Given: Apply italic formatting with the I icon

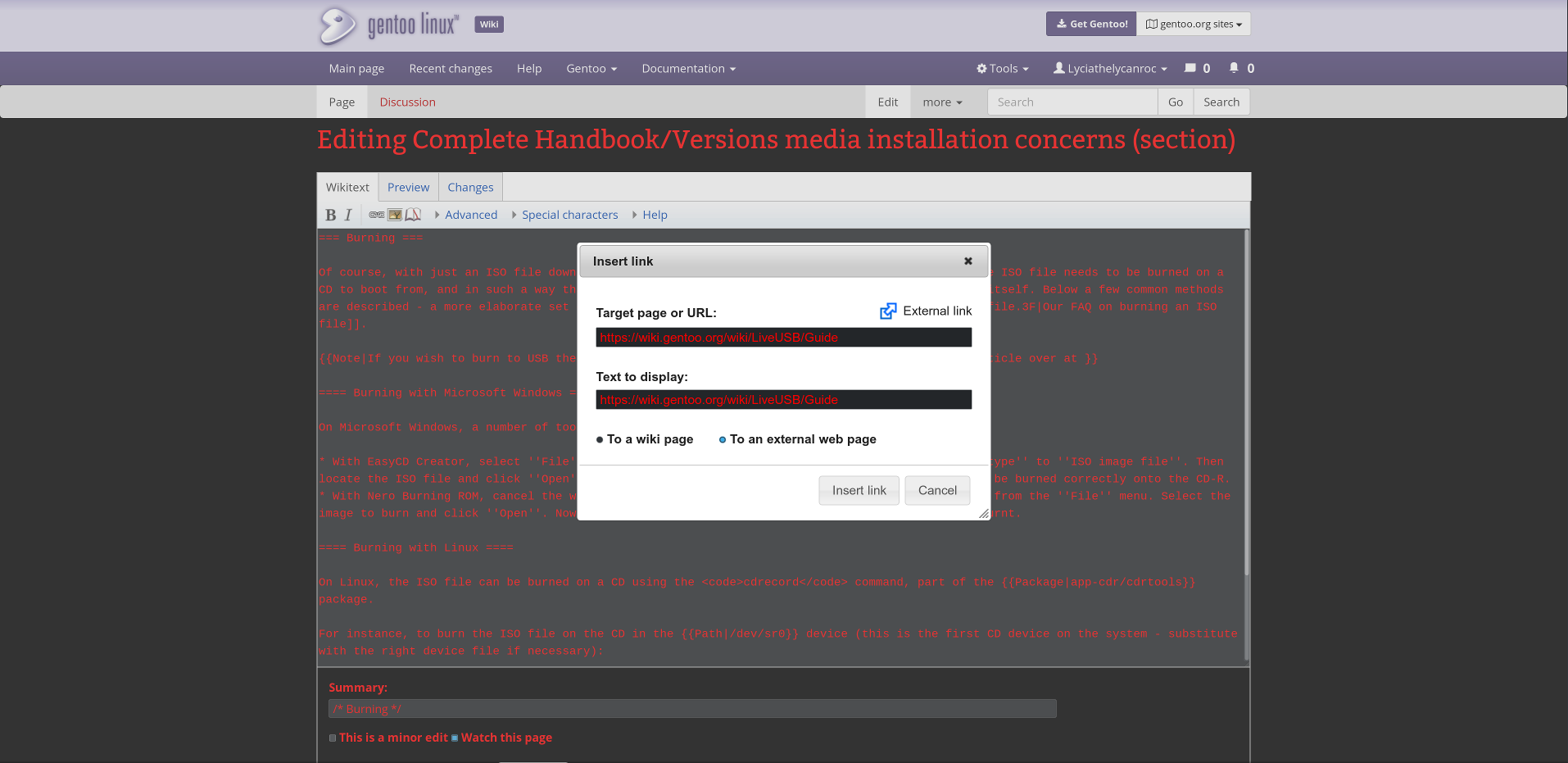Looking at the screenshot, I should [348, 215].
